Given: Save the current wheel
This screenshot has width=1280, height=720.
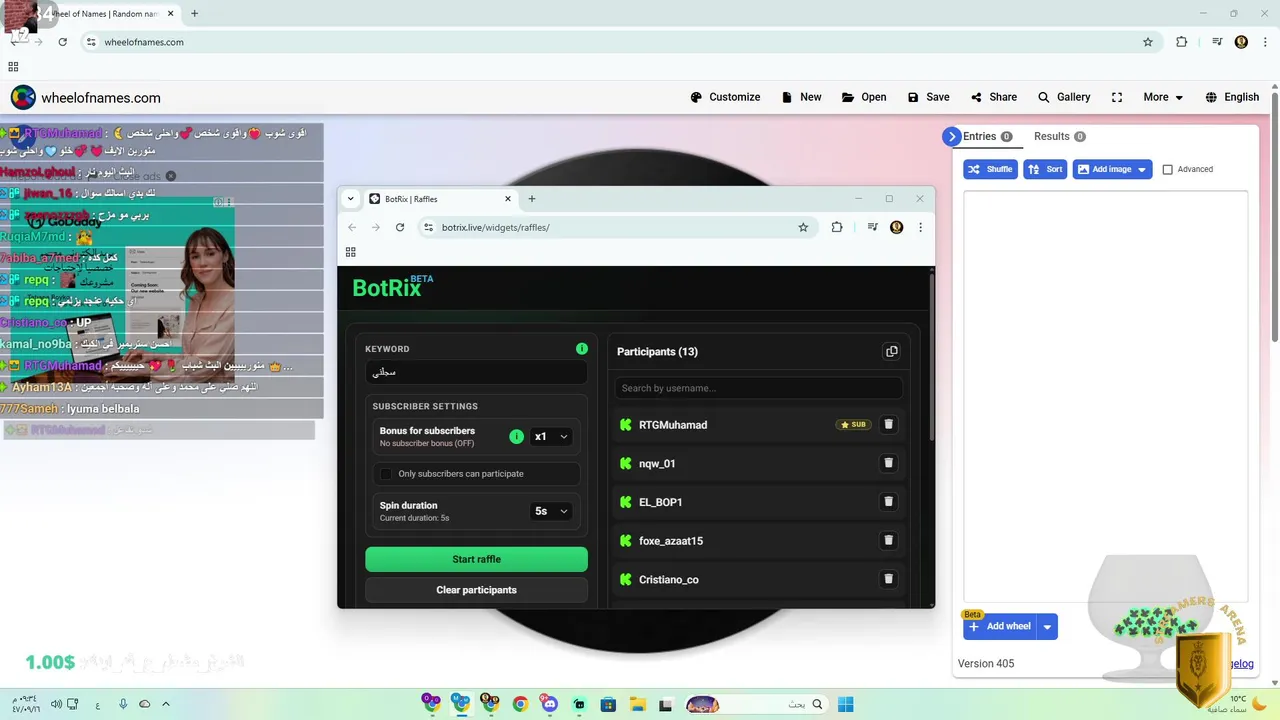Looking at the screenshot, I should pos(928,97).
